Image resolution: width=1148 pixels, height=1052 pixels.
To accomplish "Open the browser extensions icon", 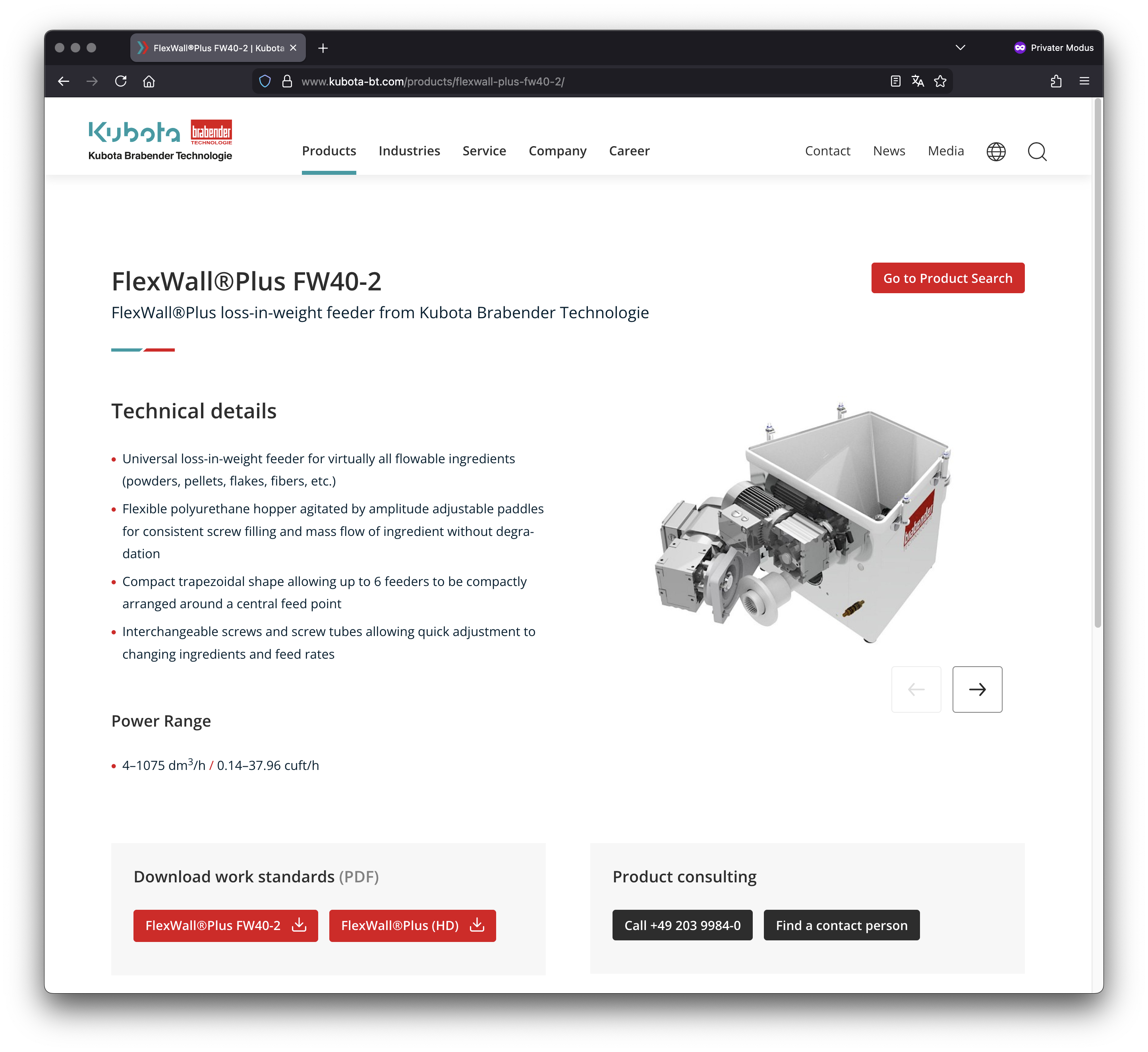I will [x=1056, y=81].
